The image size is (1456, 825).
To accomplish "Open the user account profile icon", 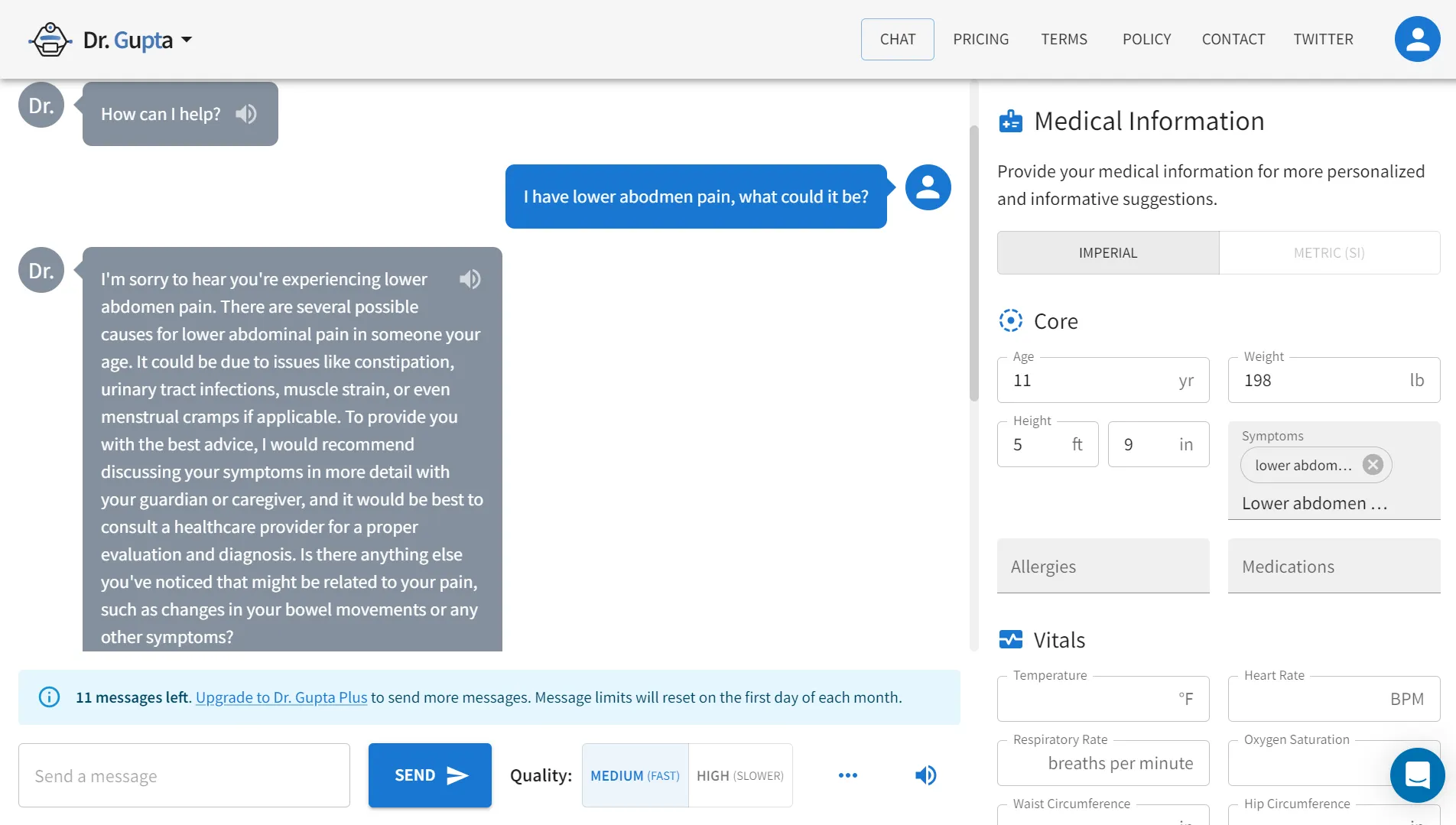I will coord(1417,39).
